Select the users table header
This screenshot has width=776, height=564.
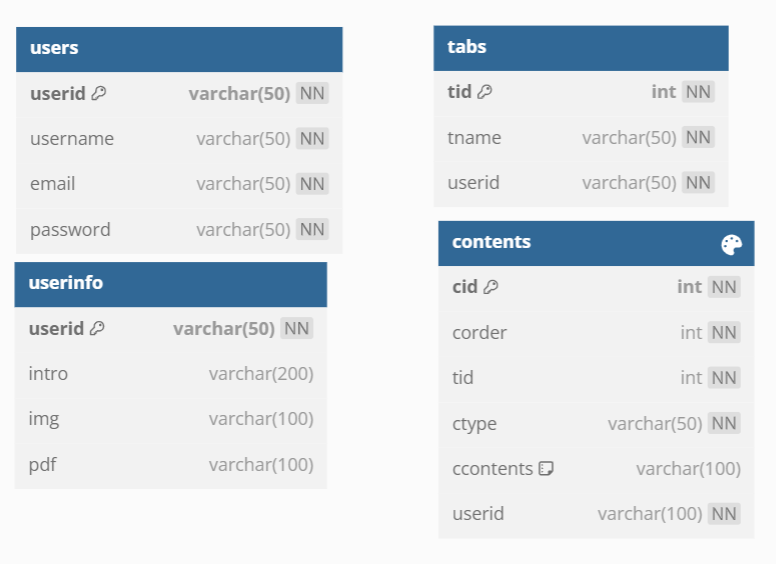click(179, 49)
